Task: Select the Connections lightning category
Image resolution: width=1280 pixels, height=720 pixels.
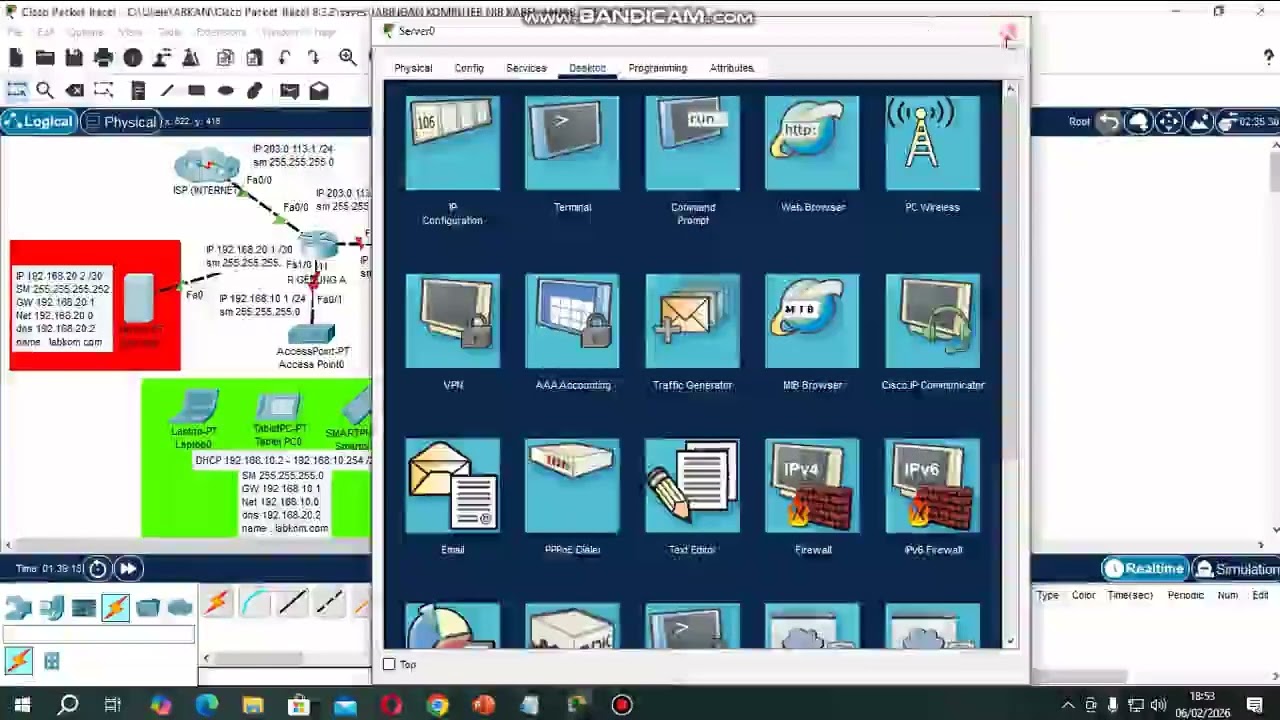Action: [115, 607]
